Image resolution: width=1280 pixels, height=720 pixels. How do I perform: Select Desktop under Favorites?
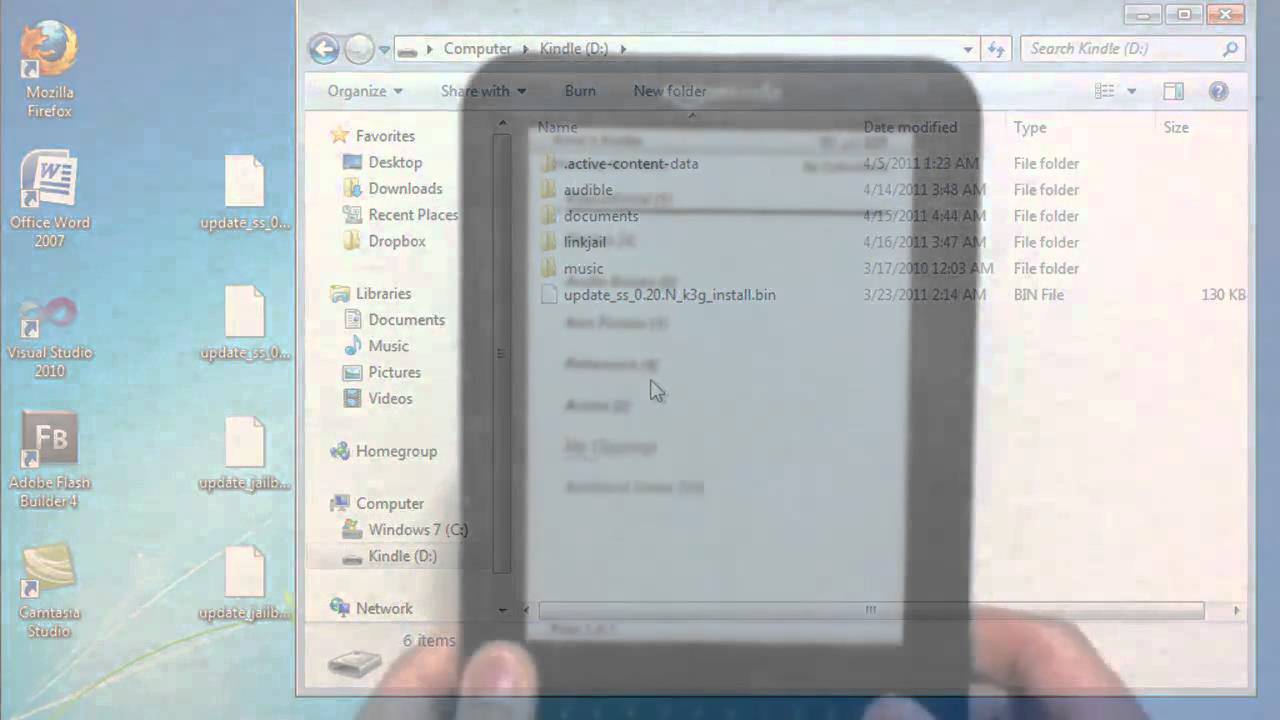tap(395, 162)
